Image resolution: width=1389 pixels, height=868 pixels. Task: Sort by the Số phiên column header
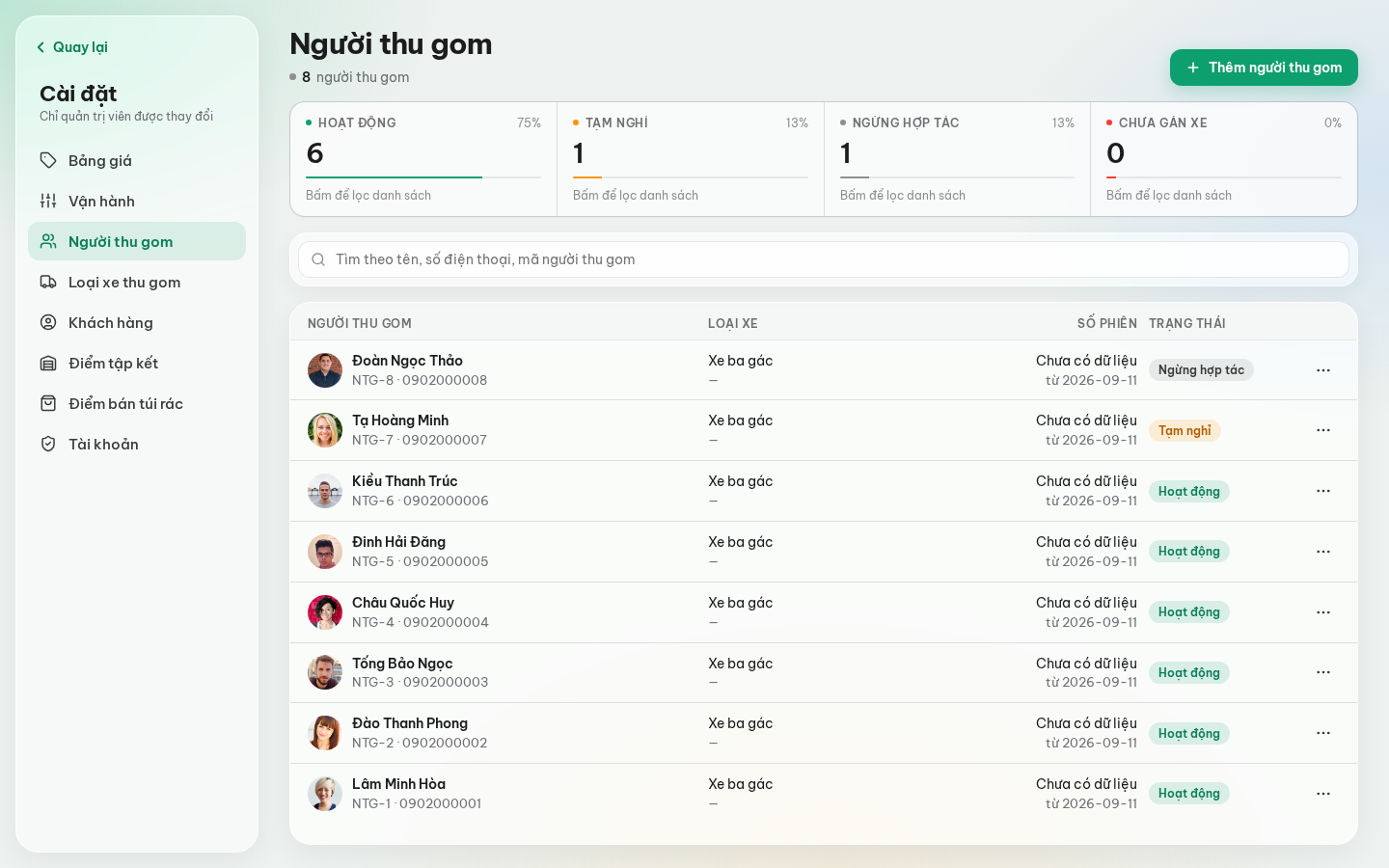1107,323
